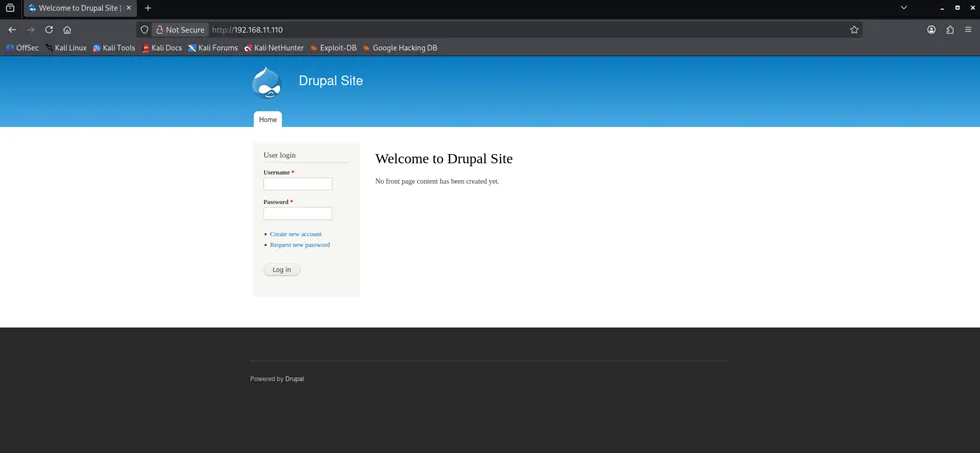The height and width of the screenshot is (453, 980).
Task: Open a new browser tab
Action: coord(148,8)
